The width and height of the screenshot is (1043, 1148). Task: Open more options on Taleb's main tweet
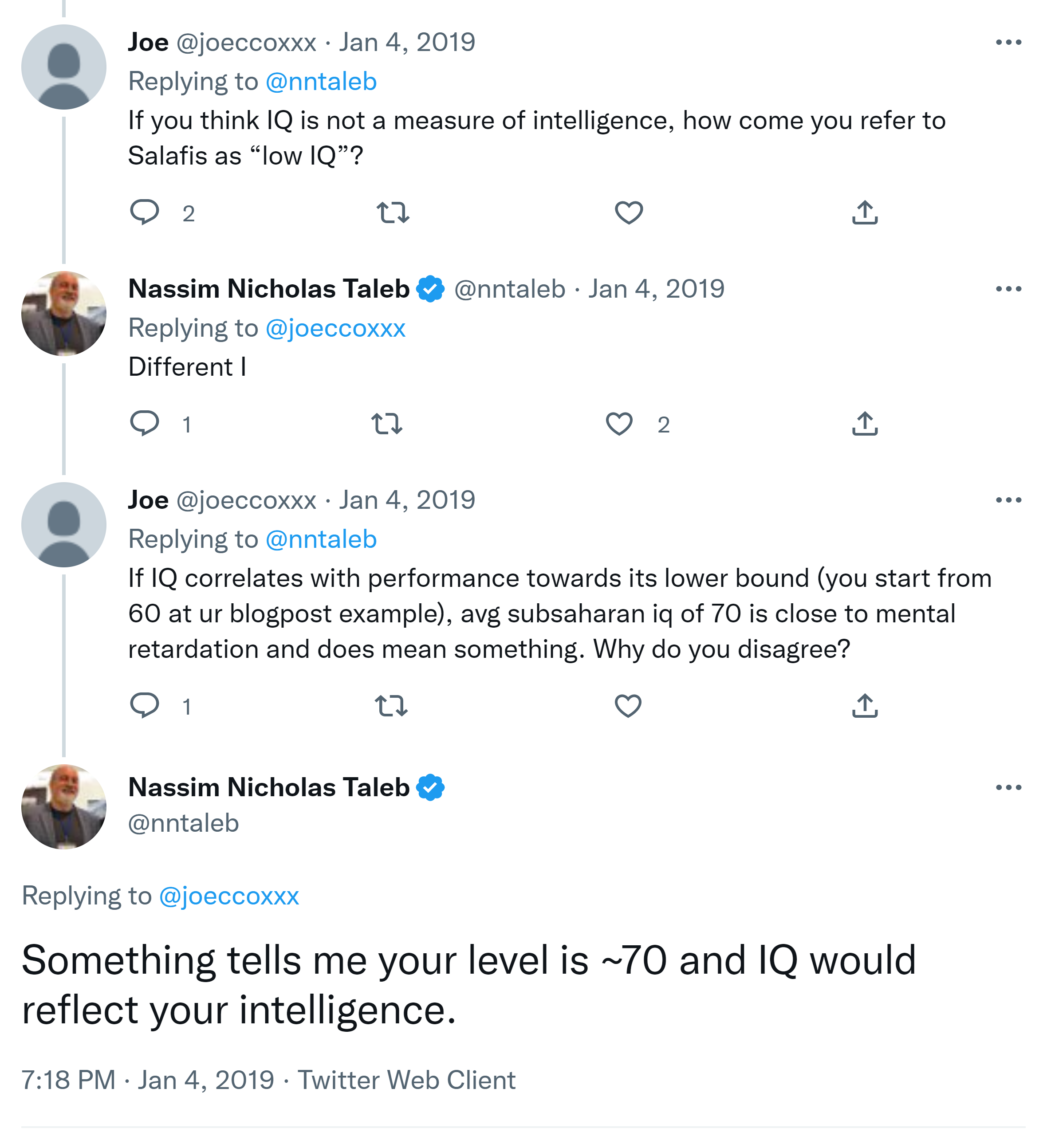tap(1008, 787)
